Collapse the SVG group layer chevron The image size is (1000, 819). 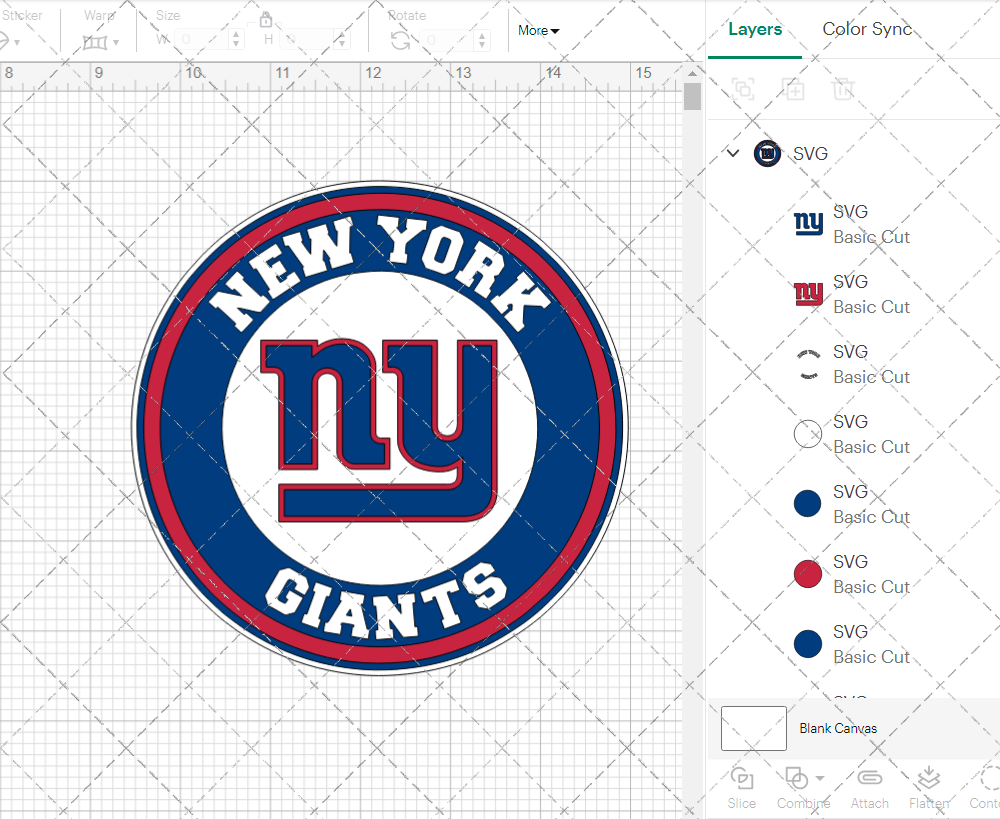pos(733,153)
